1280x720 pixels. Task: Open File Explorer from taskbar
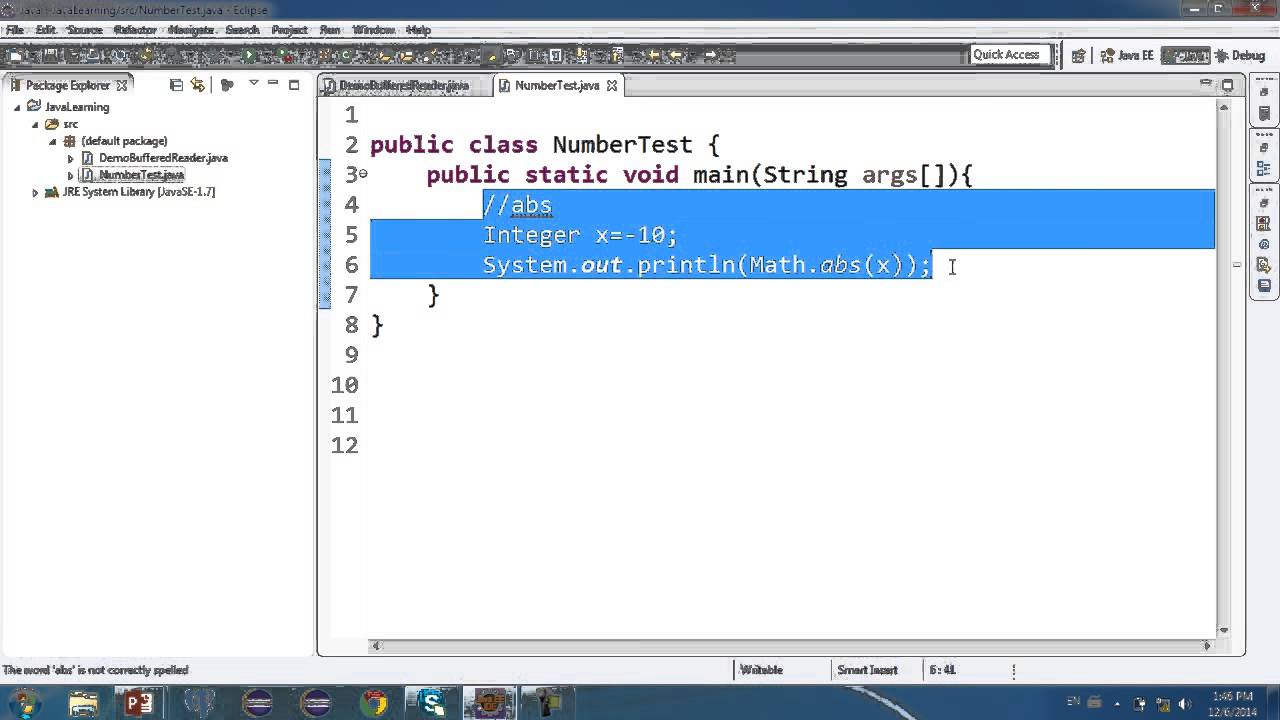tap(84, 703)
